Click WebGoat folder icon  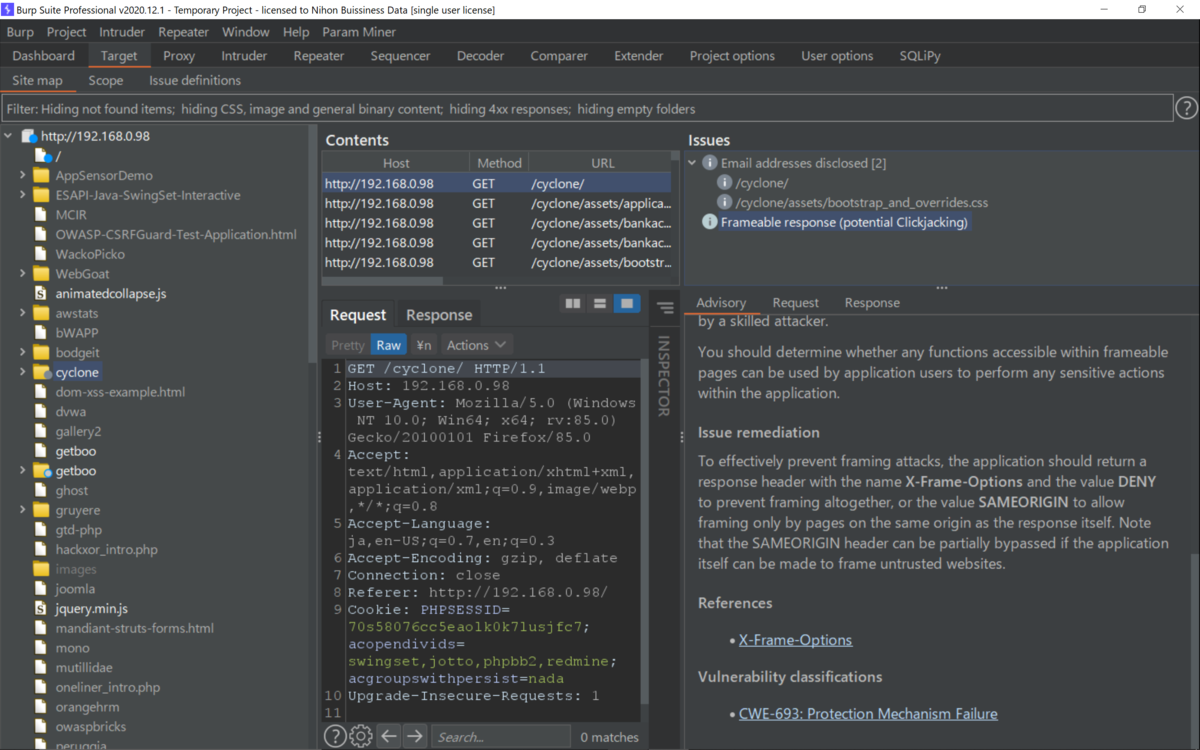point(41,274)
